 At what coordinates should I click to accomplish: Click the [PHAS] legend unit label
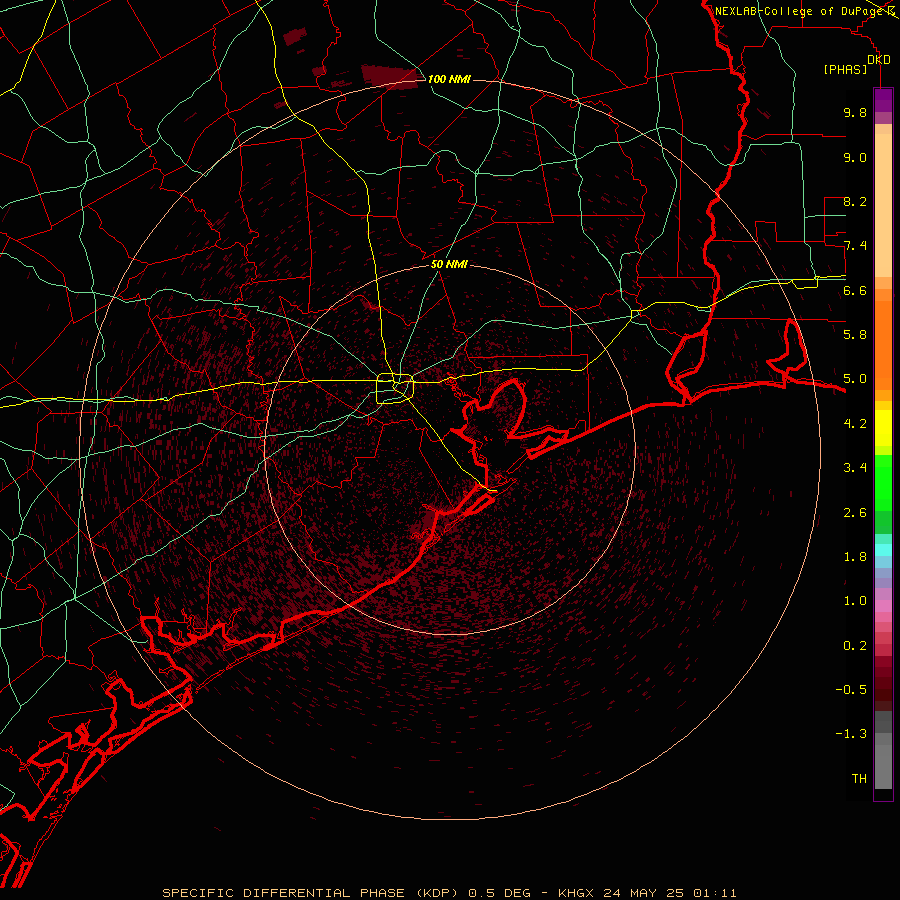coord(845,70)
